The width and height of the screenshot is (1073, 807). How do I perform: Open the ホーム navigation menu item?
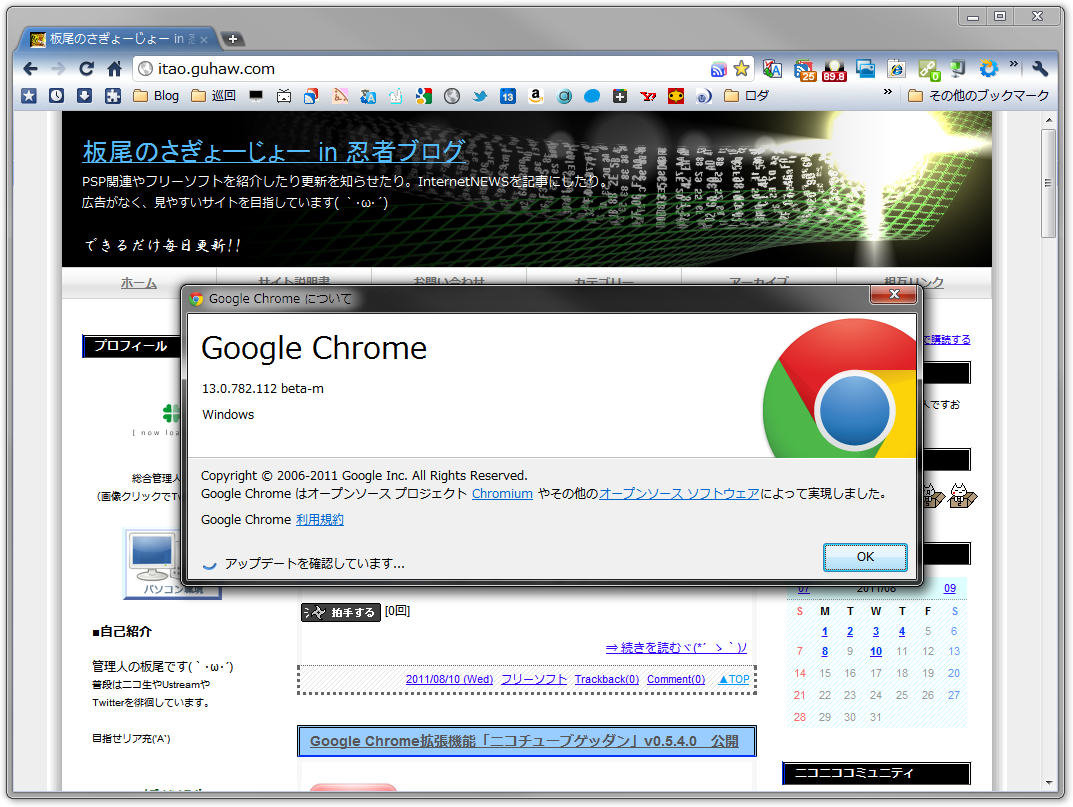pyautogui.click(x=139, y=283)
